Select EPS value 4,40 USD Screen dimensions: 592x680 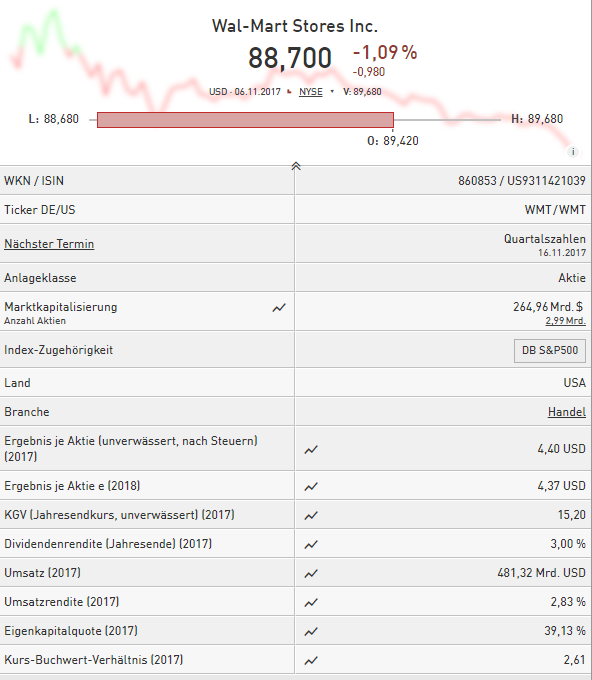point(562,448)
